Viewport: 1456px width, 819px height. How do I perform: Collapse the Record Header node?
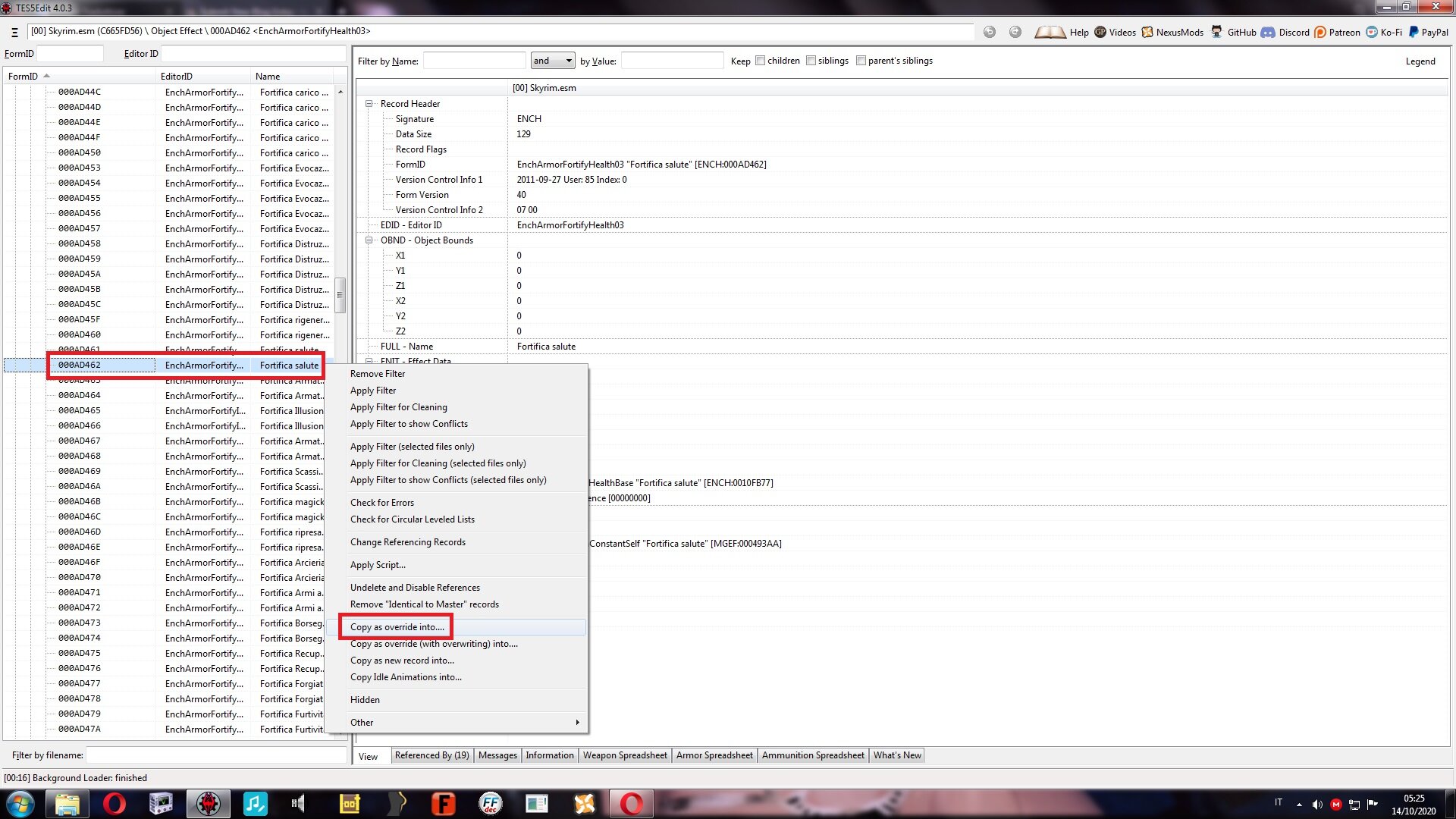369,104
